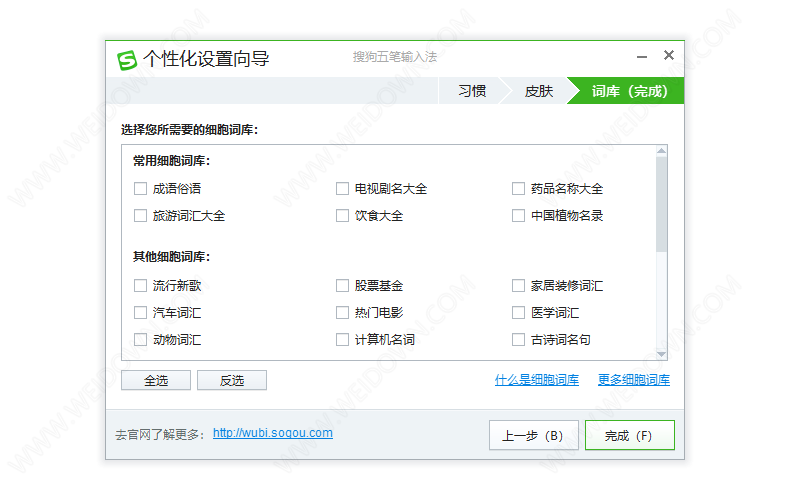Check the 中国植物名录 option

point(518,216)
